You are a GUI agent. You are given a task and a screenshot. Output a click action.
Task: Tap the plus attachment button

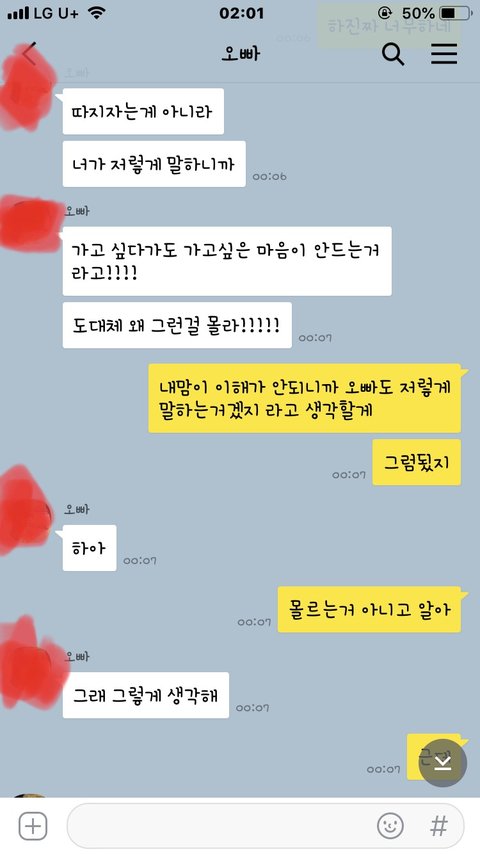(x=33, y=826)
